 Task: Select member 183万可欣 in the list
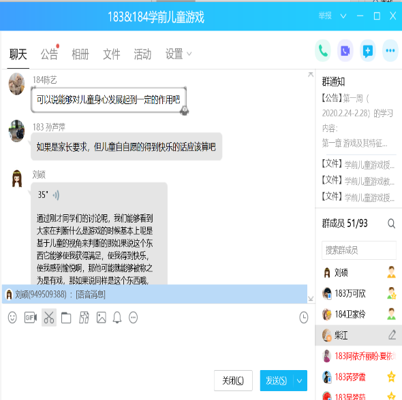[x=359, y=293]
